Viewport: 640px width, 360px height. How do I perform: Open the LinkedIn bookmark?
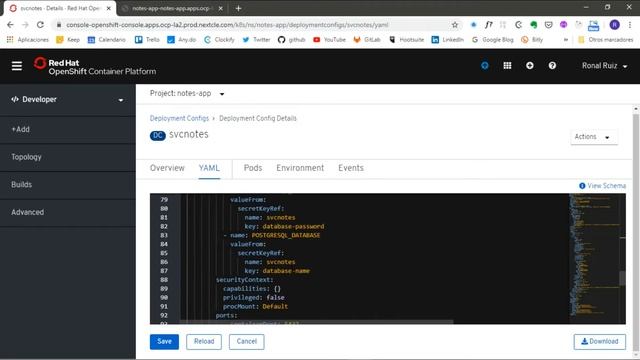[x=448, y=40]
